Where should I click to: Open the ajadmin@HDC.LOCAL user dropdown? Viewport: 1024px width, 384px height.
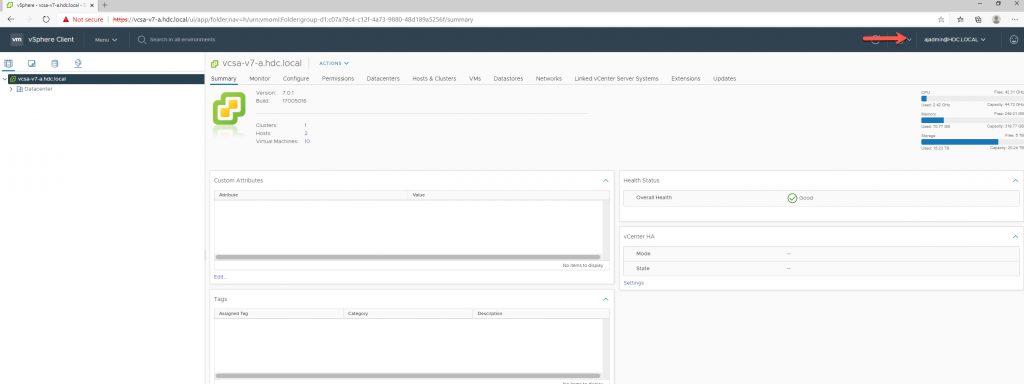click(954, 40)
